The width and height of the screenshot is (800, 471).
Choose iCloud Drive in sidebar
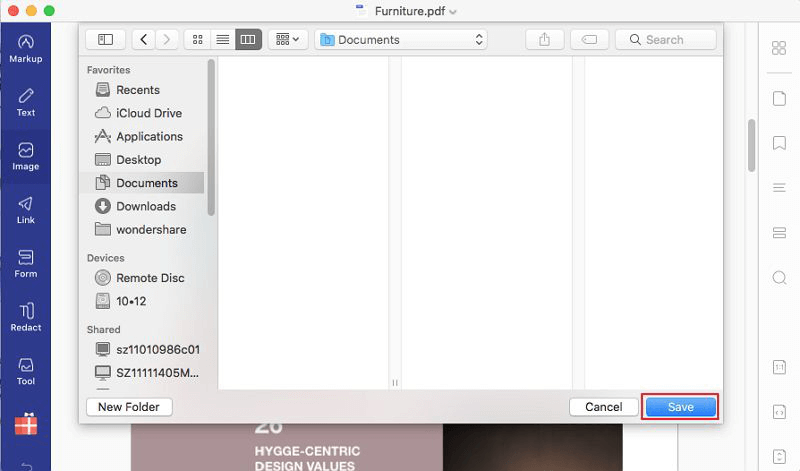[x=149, y=113]
